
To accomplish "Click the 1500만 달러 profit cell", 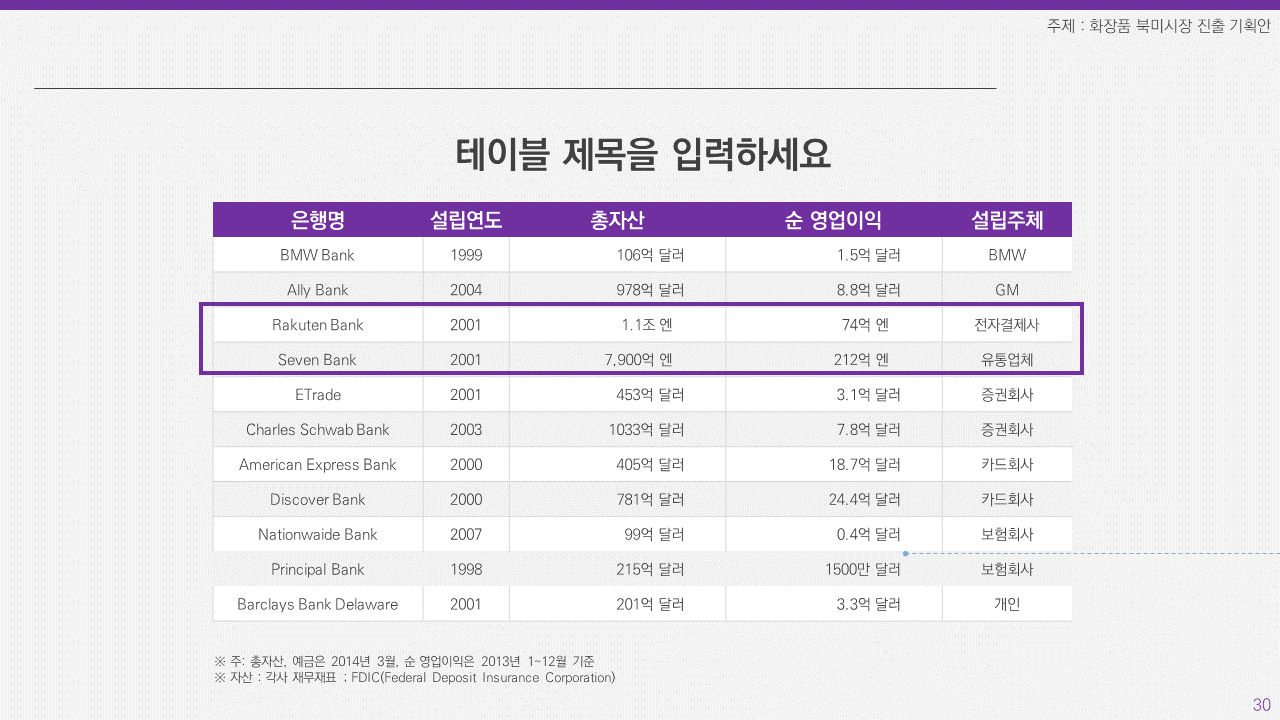I will [834, 570].
